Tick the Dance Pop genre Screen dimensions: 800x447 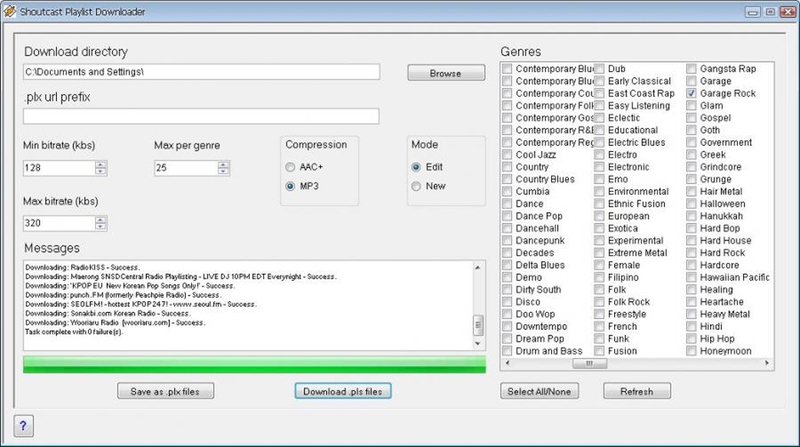[x=507, y=216]
